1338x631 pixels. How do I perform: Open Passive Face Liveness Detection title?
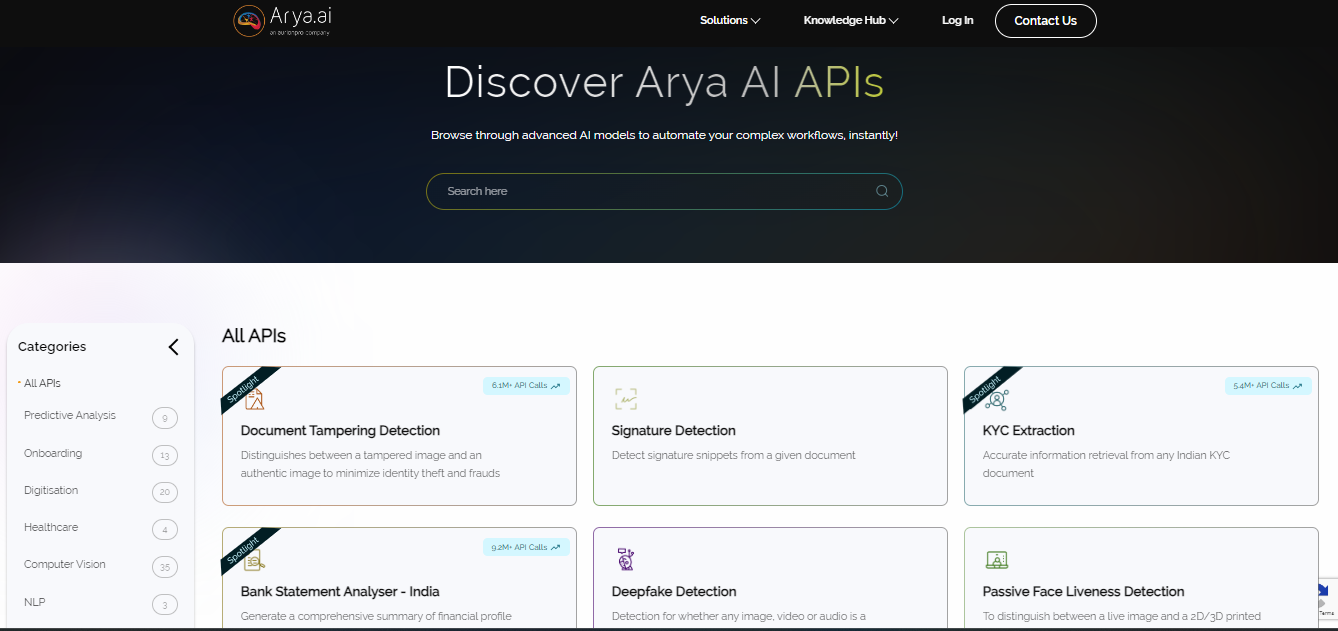point(1083,592)
